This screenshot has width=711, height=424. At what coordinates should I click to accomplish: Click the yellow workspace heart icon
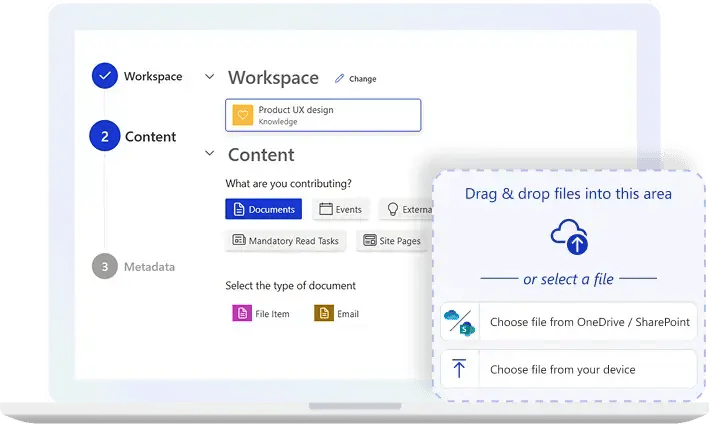[242, 115]
